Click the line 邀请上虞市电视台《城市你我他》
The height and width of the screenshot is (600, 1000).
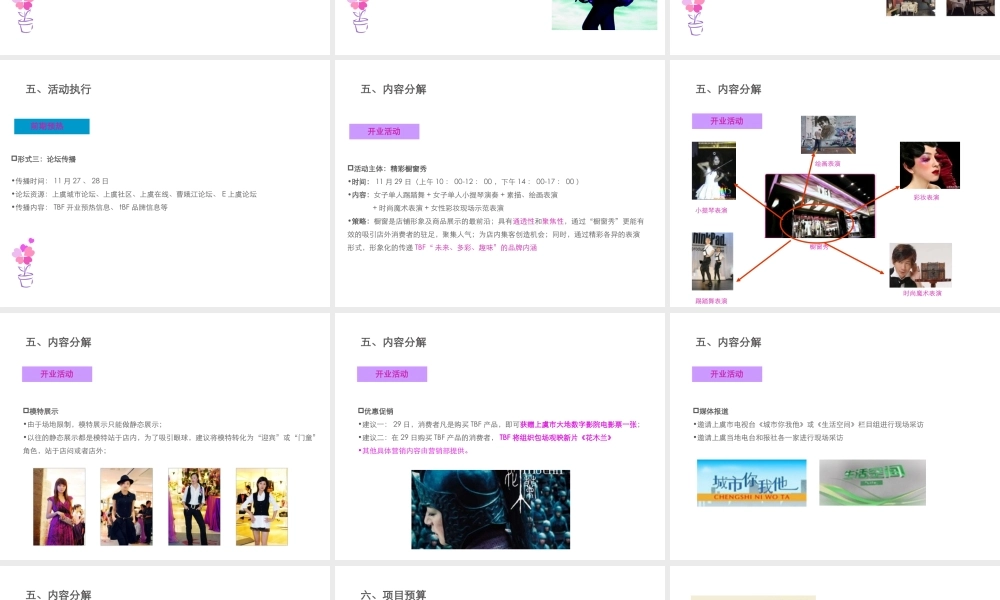(809, 425)
